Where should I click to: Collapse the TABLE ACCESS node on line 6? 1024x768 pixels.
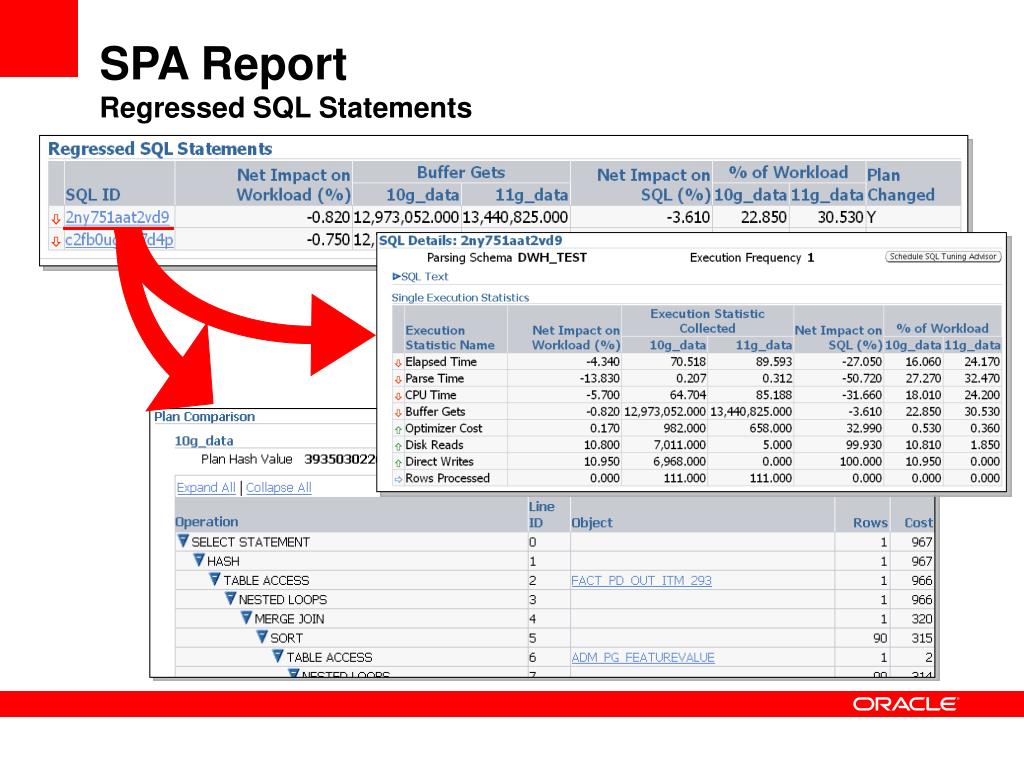[x=278, y=656]
